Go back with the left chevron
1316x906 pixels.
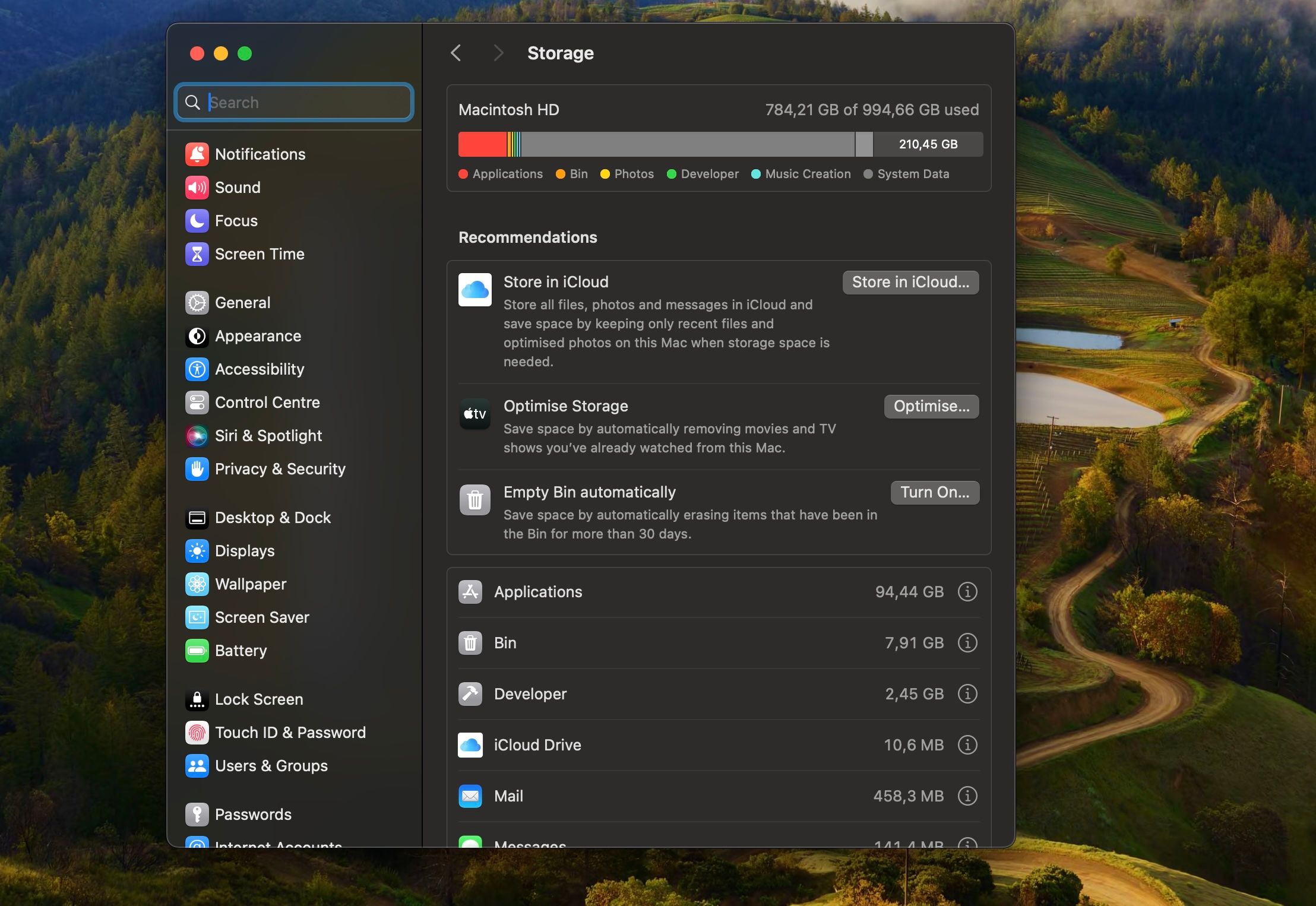(456, 53)
